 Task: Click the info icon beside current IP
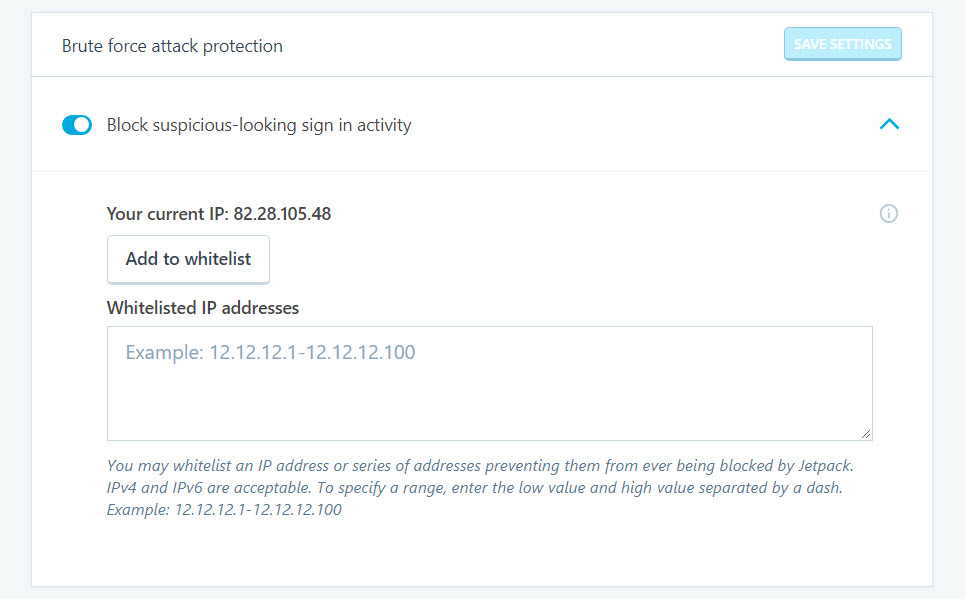tap(888, 214)
